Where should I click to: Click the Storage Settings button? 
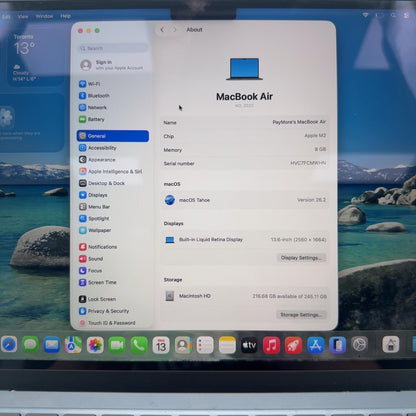(301, 315)
